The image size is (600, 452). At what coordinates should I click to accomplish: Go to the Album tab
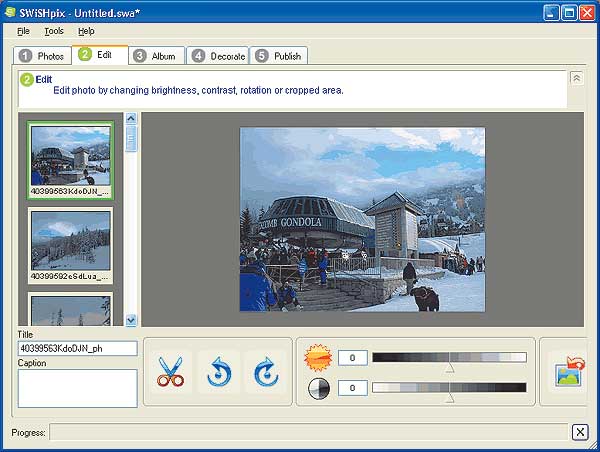155,56
